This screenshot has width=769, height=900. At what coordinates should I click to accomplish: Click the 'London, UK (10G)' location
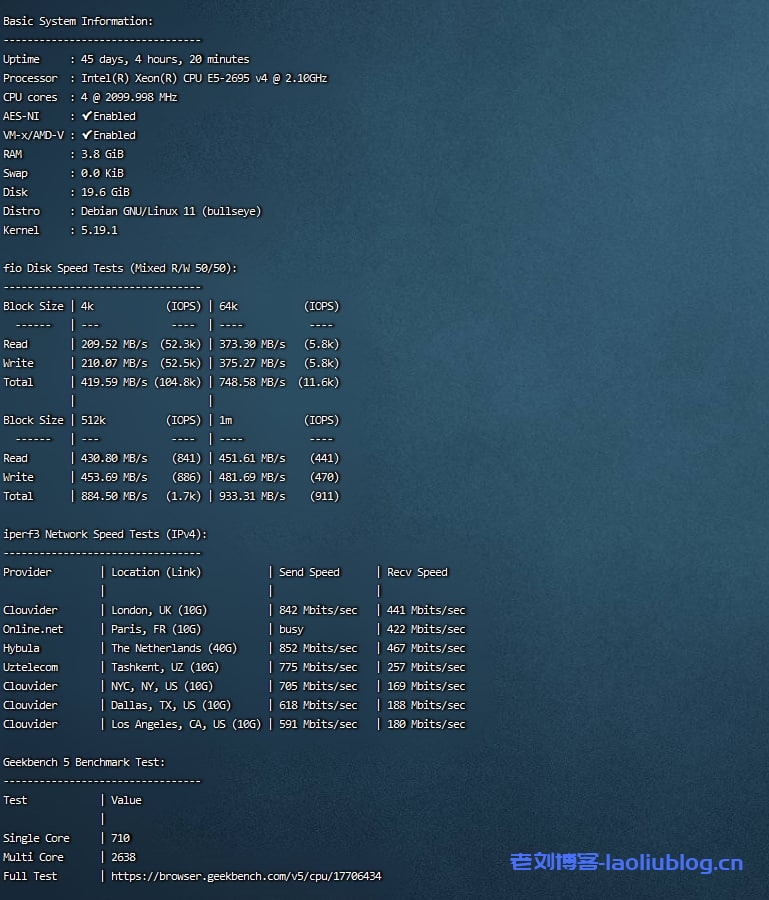pyautogui.click(x=159, y=610)
